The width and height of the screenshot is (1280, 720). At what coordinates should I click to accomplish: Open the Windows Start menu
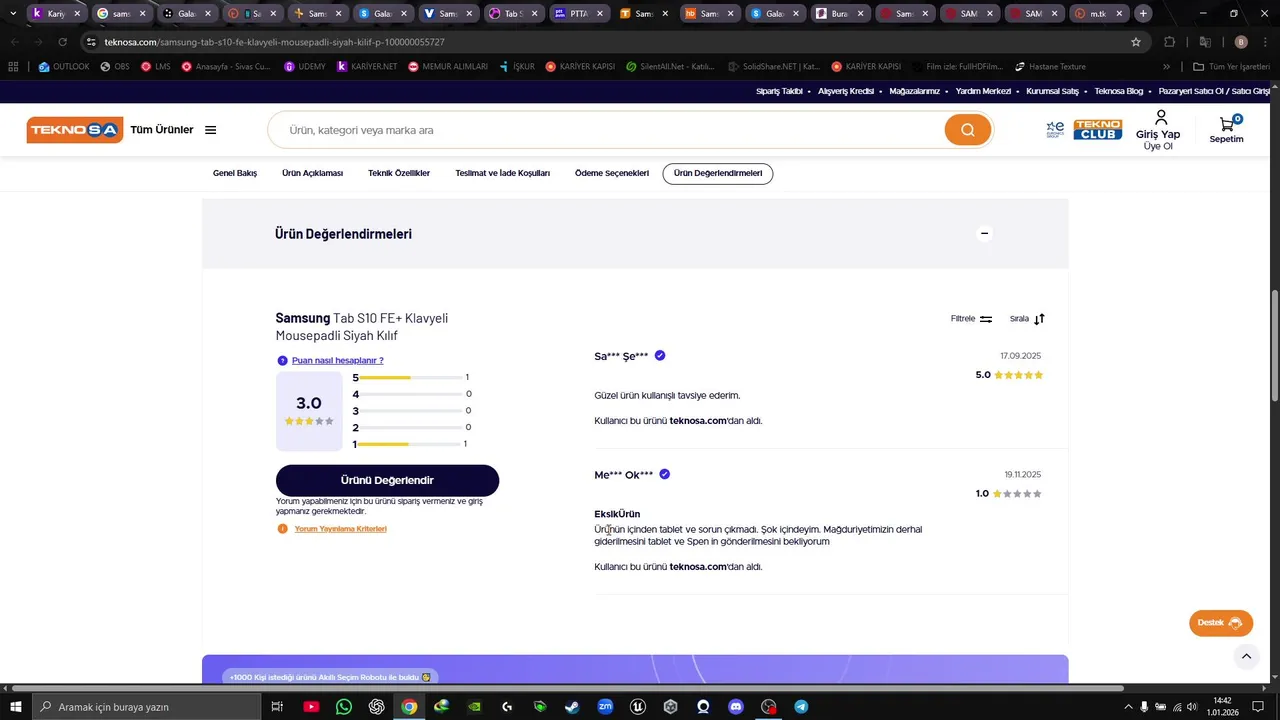[x=16, y=707]
